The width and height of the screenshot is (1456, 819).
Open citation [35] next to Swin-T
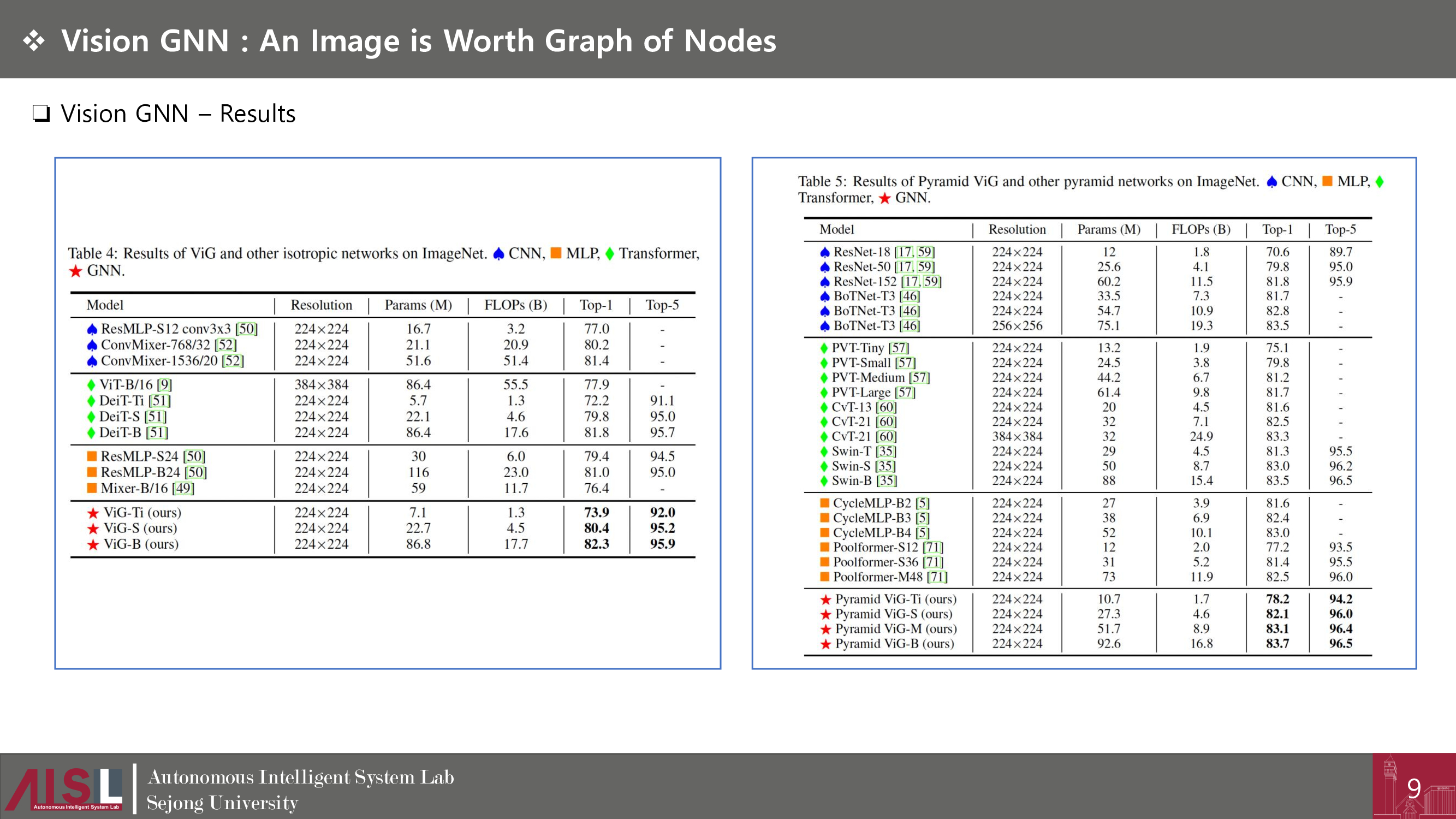pyautogui.click(x=886, y=451)
